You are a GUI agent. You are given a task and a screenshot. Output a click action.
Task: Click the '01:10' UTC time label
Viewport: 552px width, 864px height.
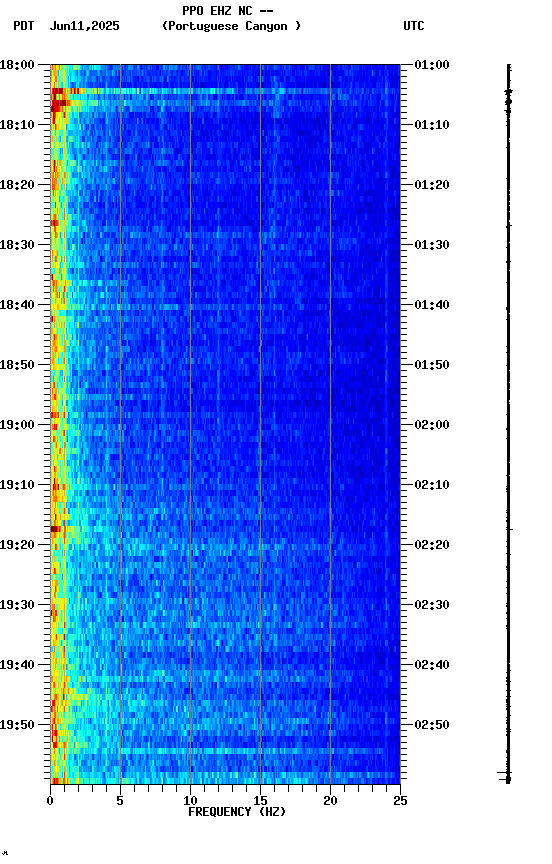point(432,125)
